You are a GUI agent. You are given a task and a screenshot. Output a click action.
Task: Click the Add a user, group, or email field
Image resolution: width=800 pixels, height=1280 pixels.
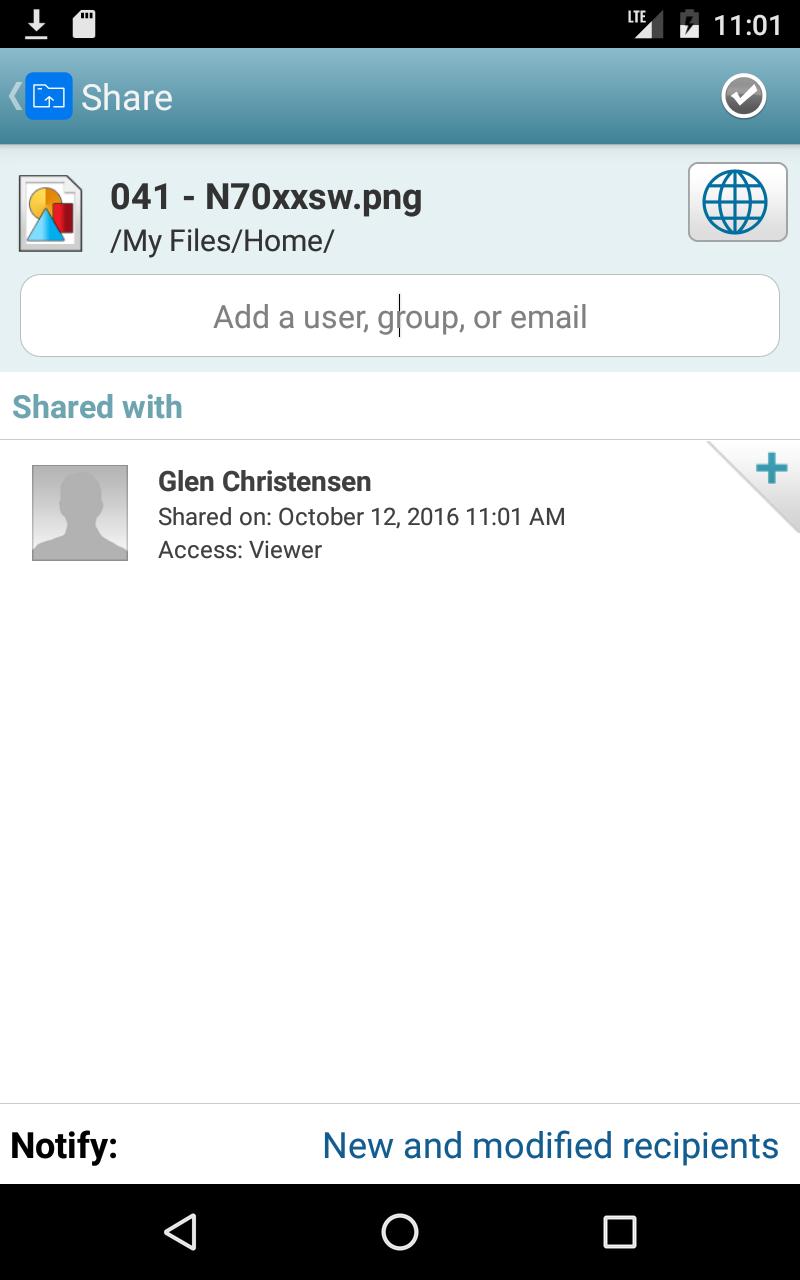400,316
